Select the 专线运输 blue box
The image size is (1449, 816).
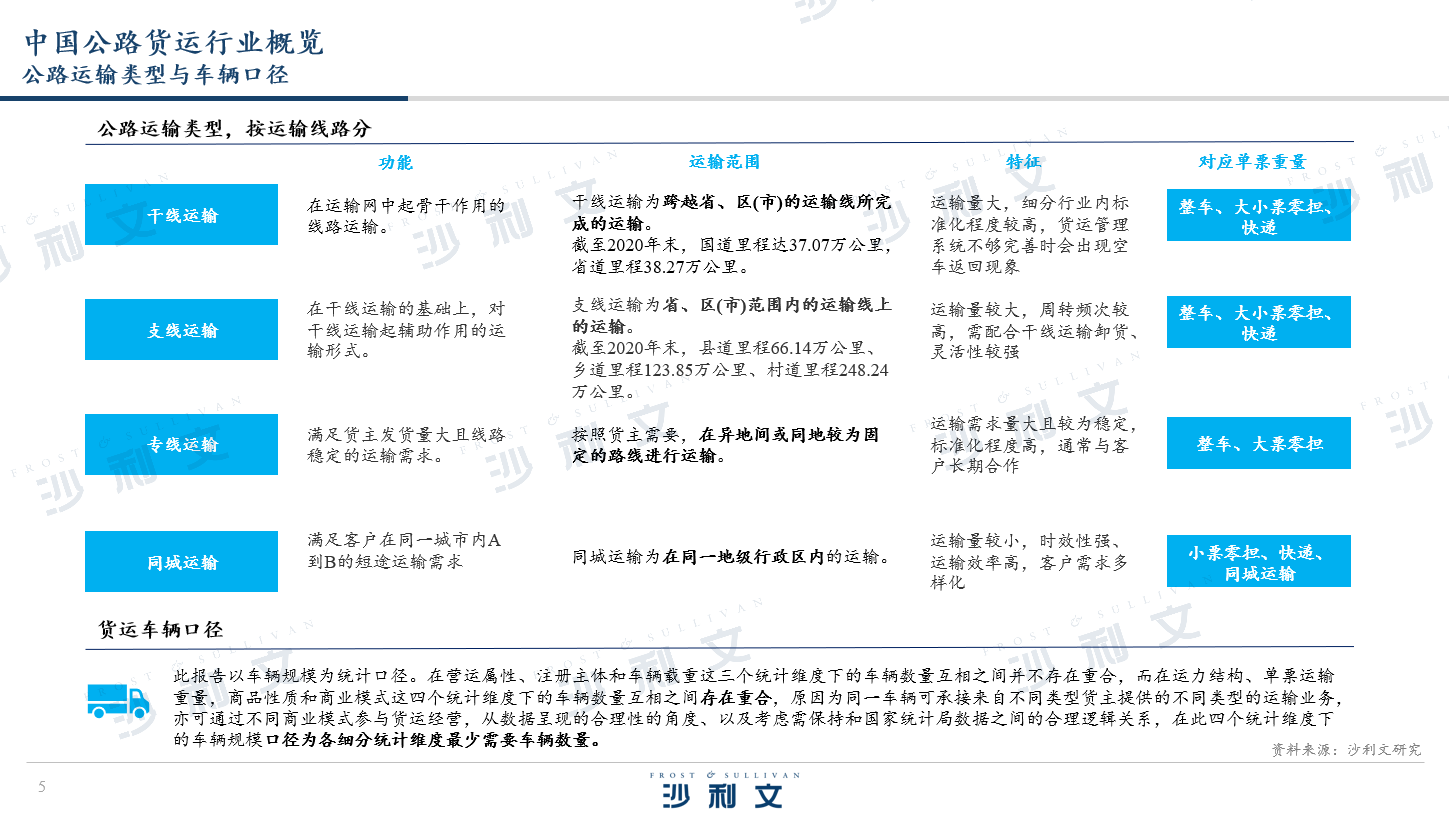181,445
